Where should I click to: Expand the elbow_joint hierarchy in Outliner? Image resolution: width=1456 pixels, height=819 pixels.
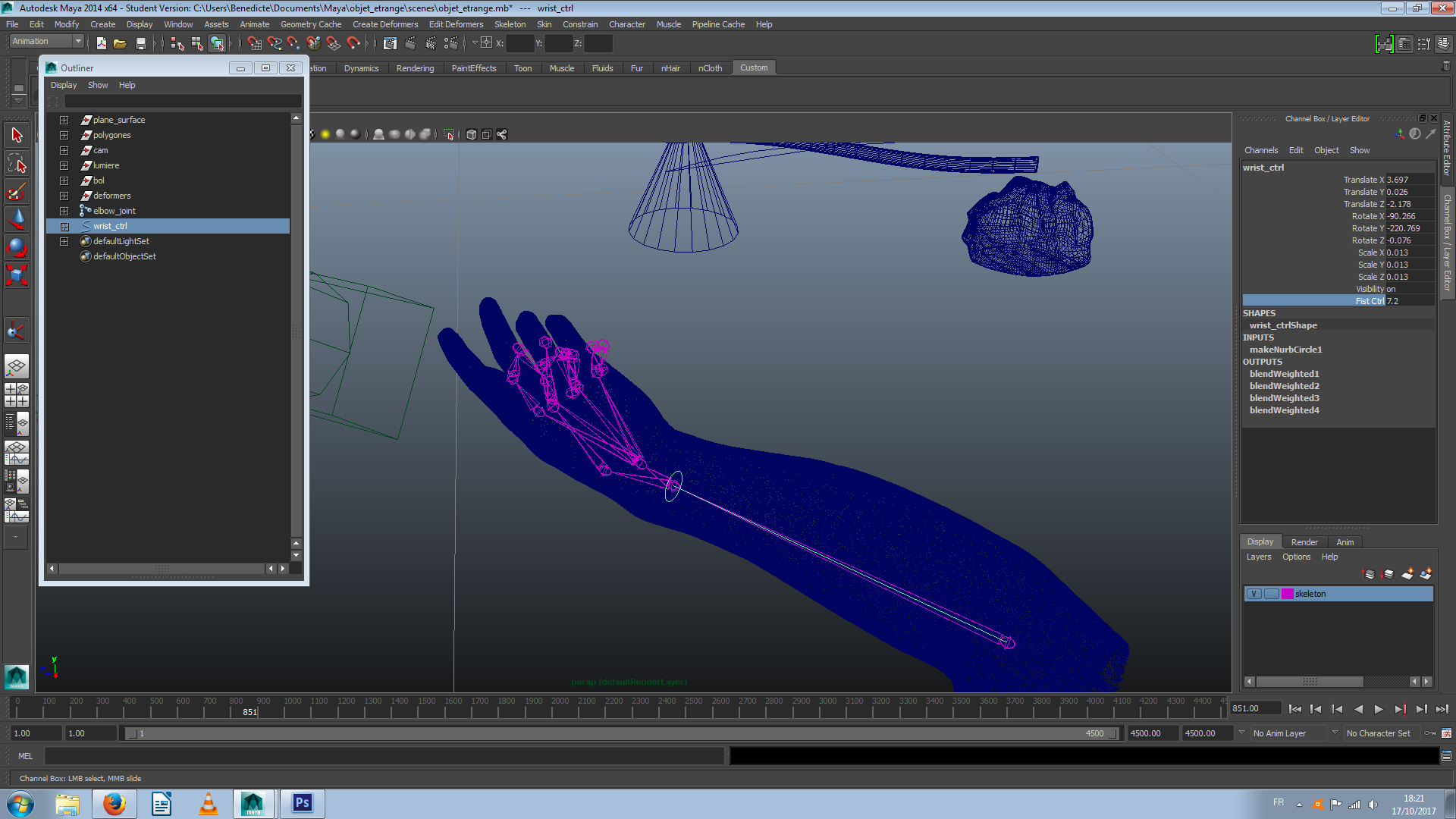pos(64,211)
